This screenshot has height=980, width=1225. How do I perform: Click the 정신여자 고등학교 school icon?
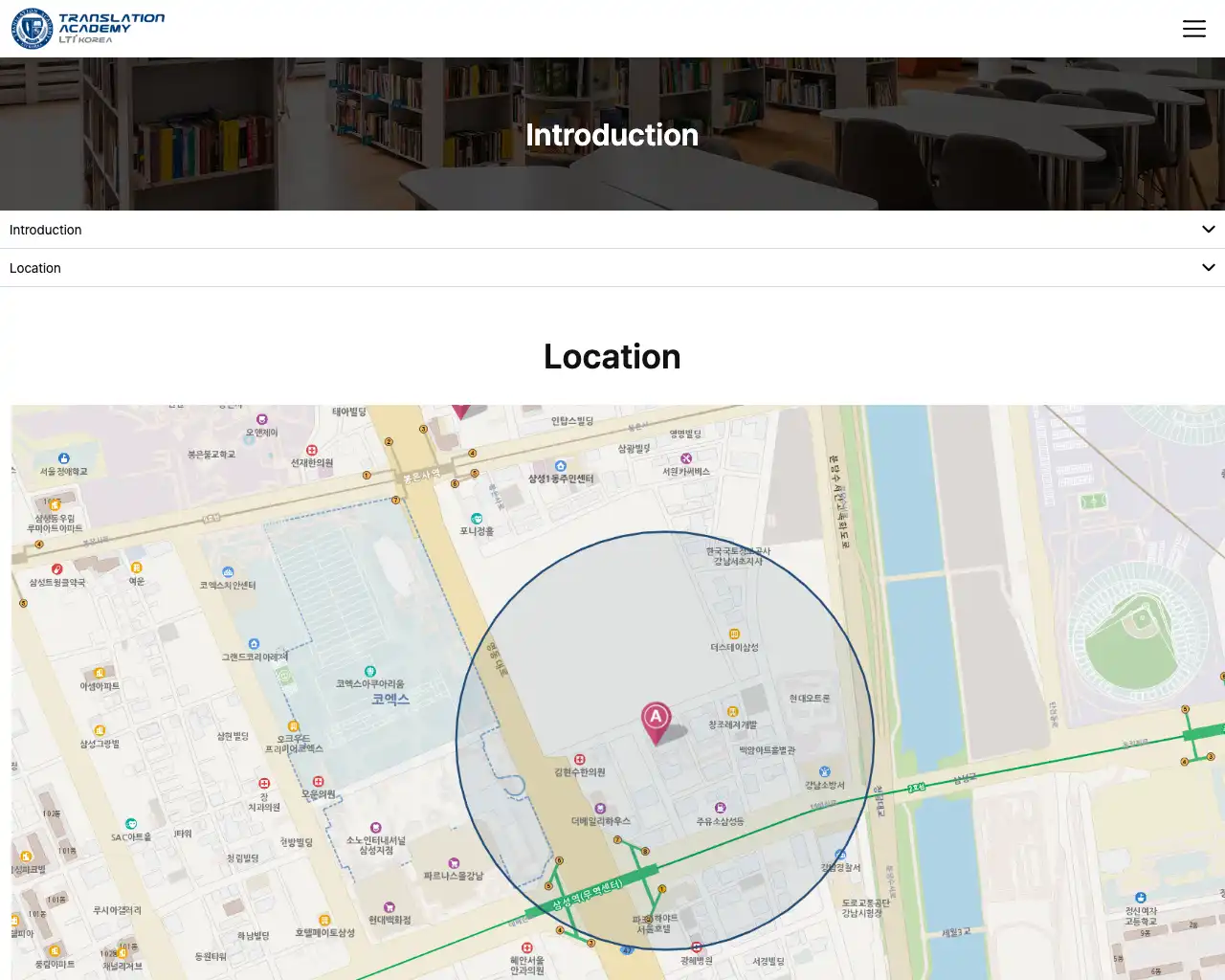pyautogui.click(x=1141, y=898)
